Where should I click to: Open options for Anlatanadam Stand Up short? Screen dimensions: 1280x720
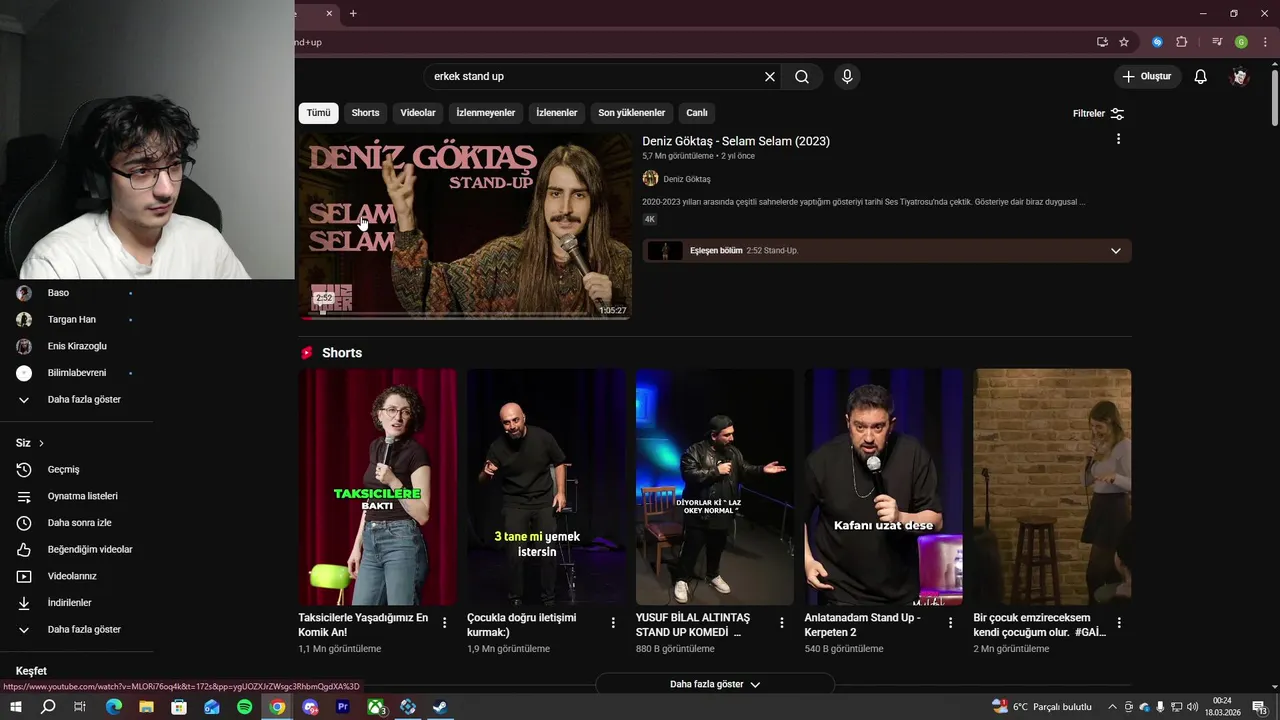tap(951, 623)
